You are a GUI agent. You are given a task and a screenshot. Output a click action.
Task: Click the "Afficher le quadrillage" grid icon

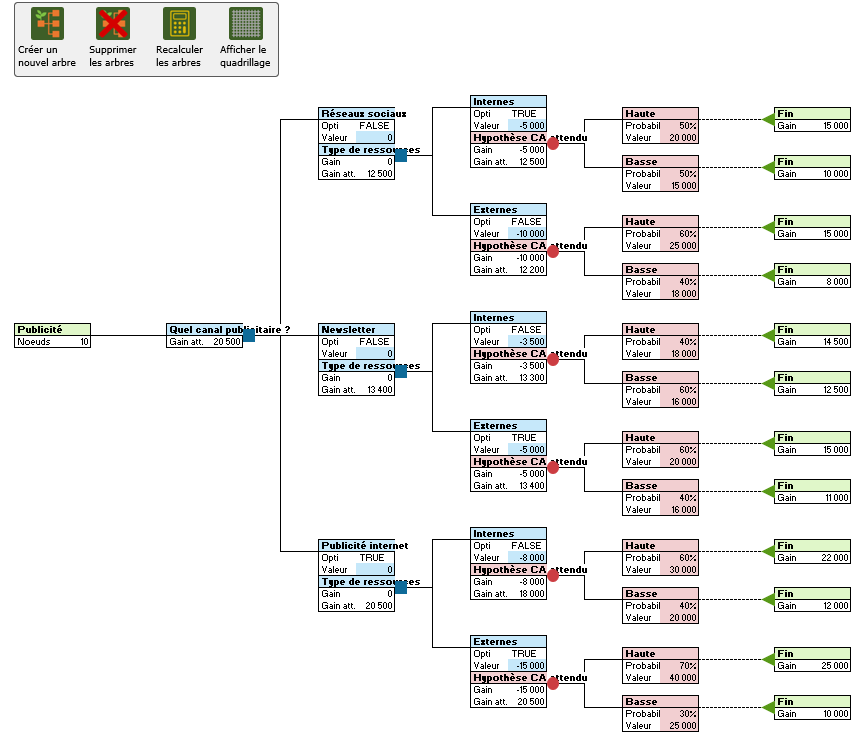click(x=244, y=22)
